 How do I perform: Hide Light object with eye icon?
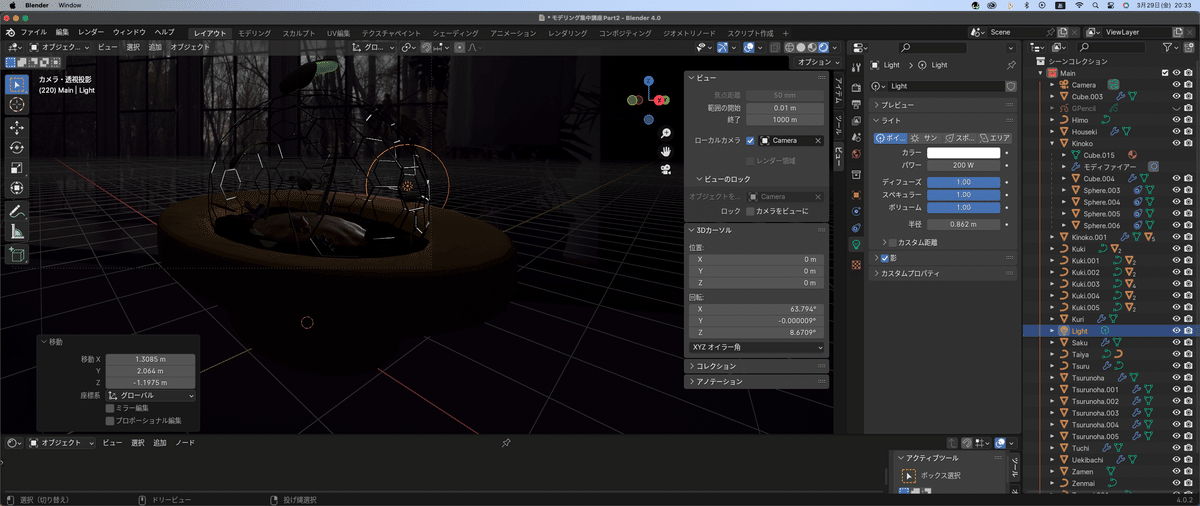(x=1176, y=331)
